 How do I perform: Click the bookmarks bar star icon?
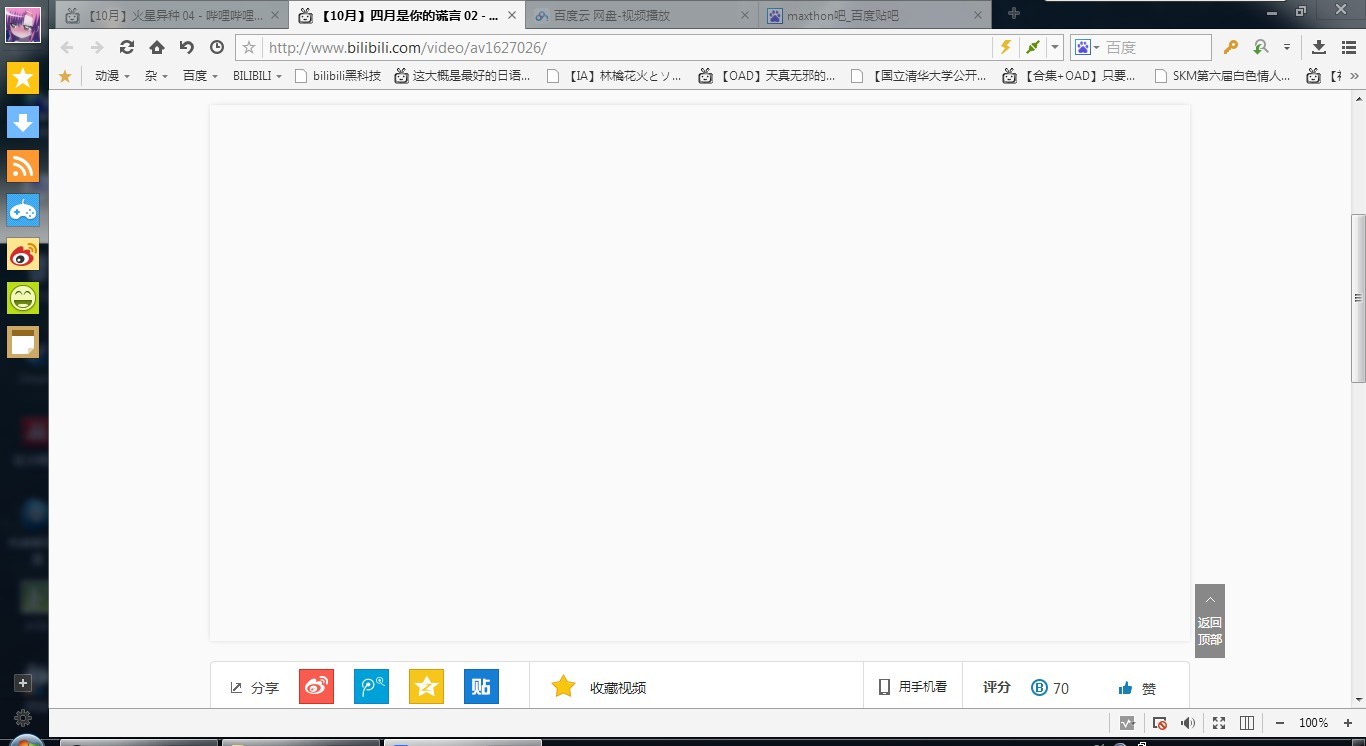click(65, 76)
